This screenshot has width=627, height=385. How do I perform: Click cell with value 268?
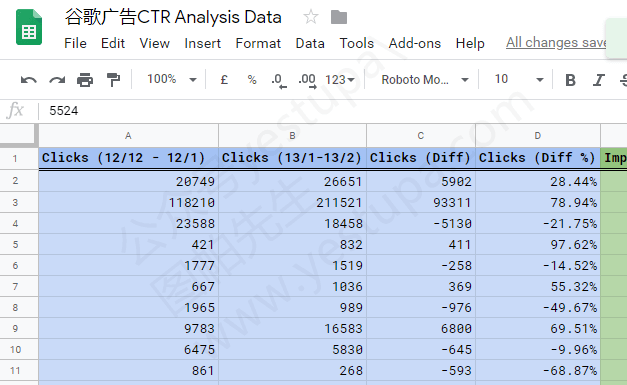pos(292,371)
